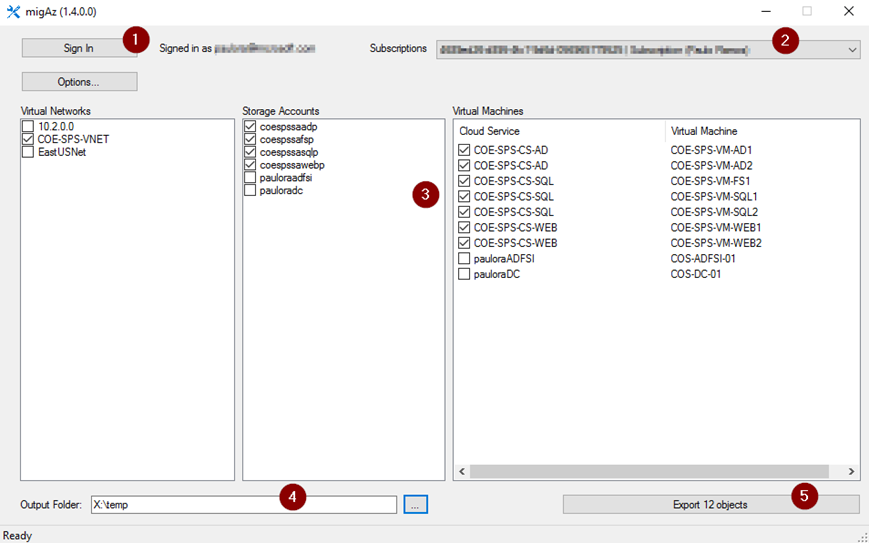Open the Options dialog
869x543 pixels.
pos(79,82)
